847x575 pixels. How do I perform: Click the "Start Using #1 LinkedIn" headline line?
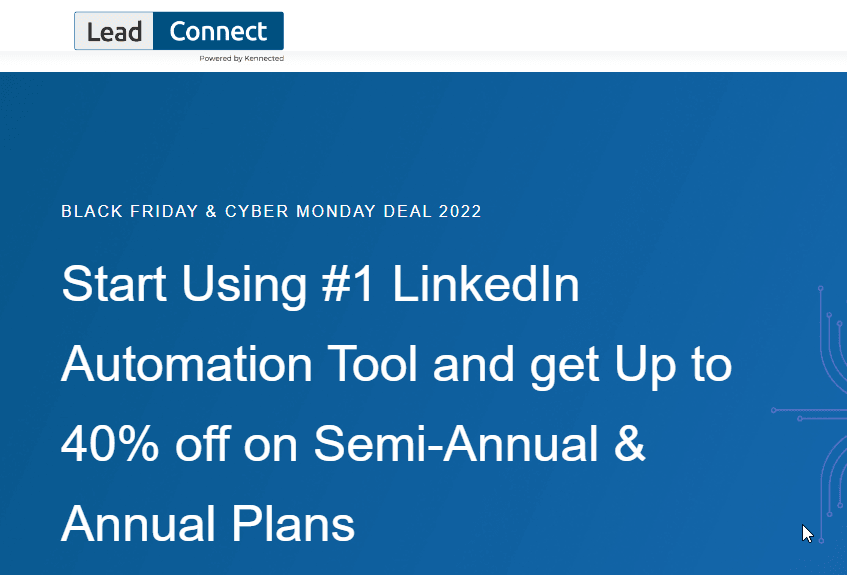(x=320, y=285)
